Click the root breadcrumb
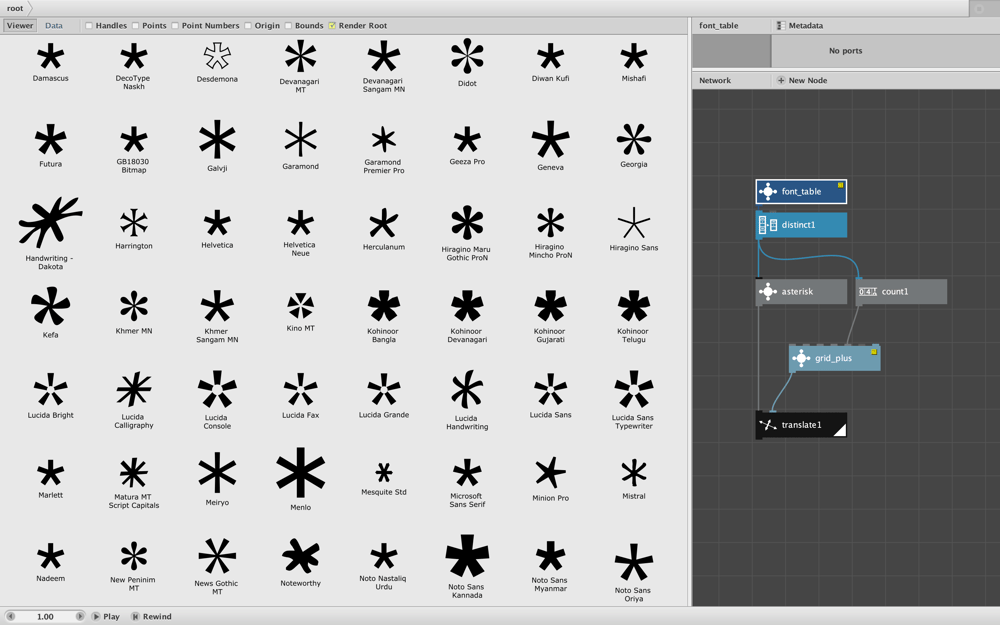 (15, 8)
